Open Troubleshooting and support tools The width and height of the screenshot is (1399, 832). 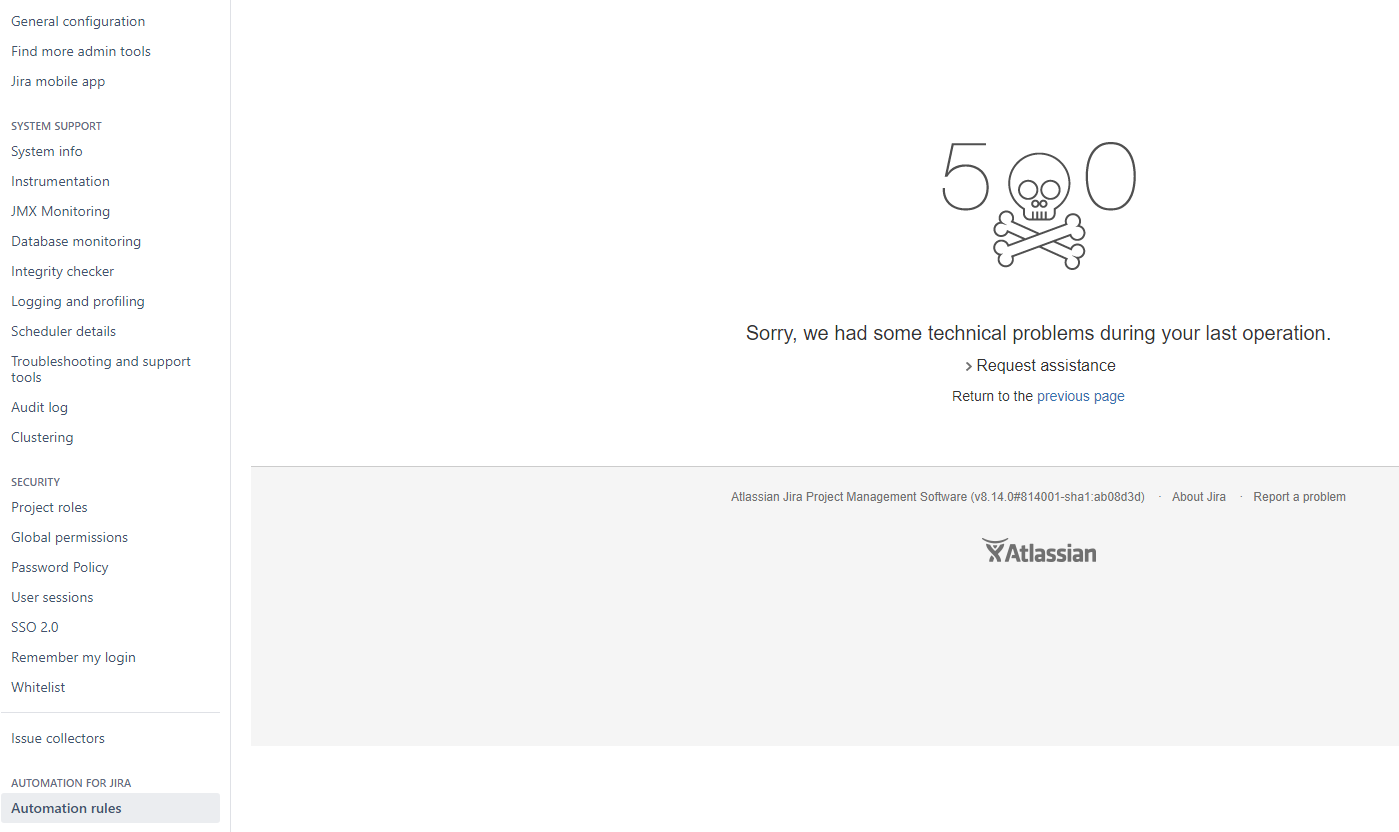click(100, 369)
